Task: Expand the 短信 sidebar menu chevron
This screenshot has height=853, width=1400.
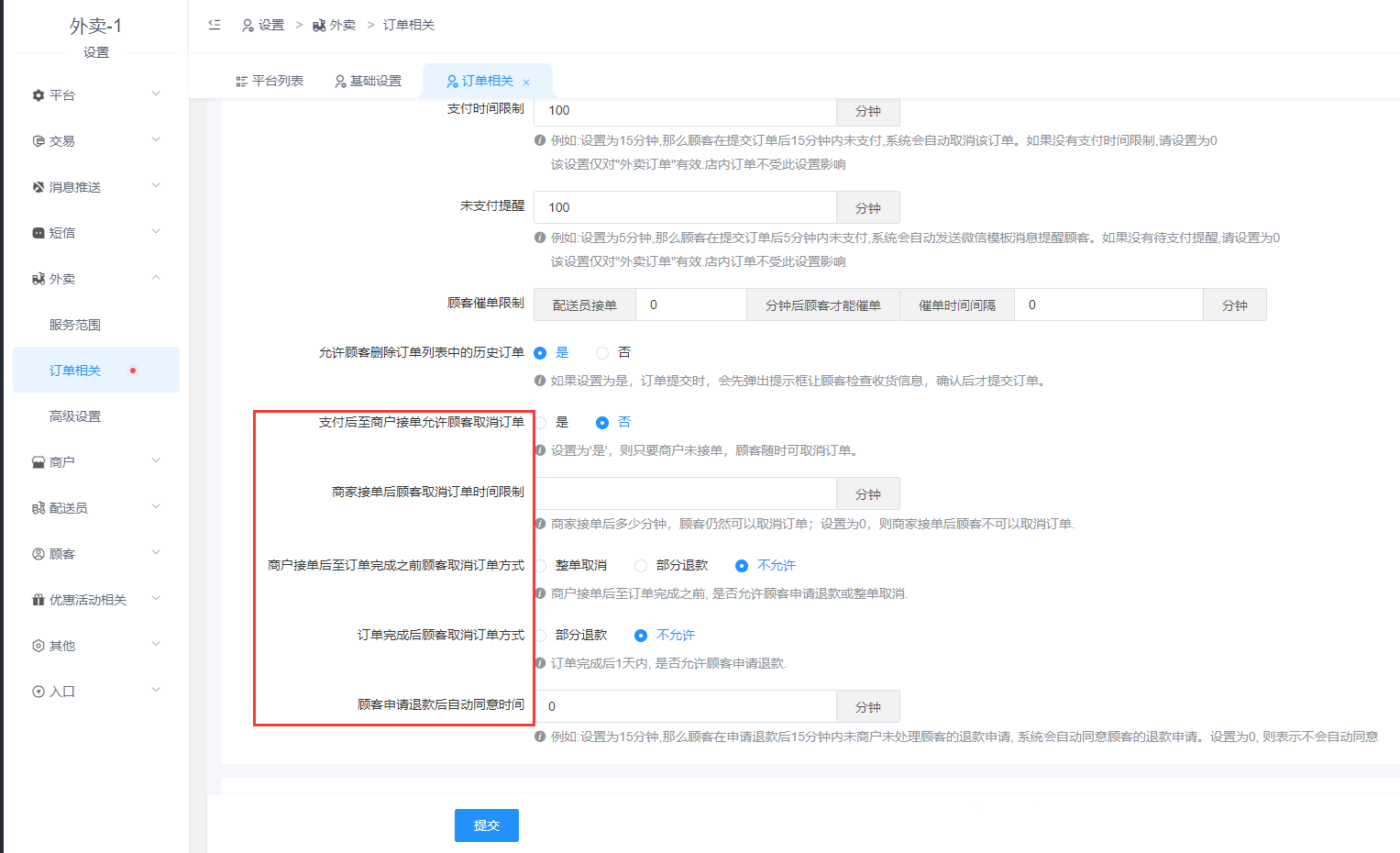Action: [x=156, y=231]
